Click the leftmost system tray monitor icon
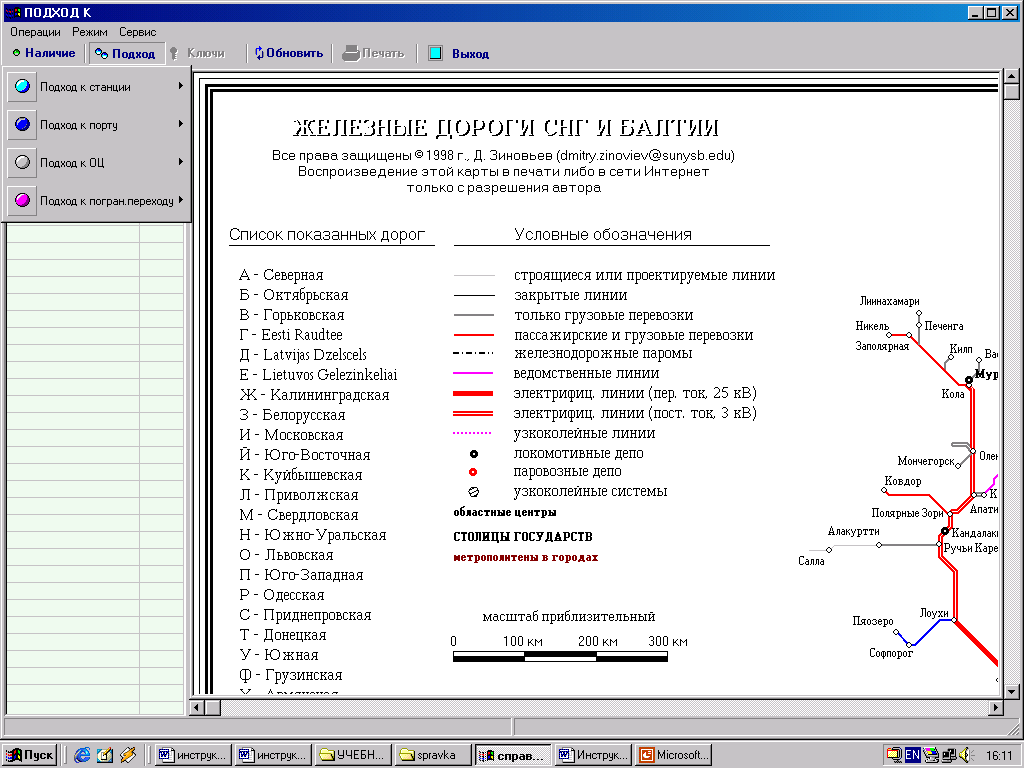1024x768 pixels. point(894,755)
